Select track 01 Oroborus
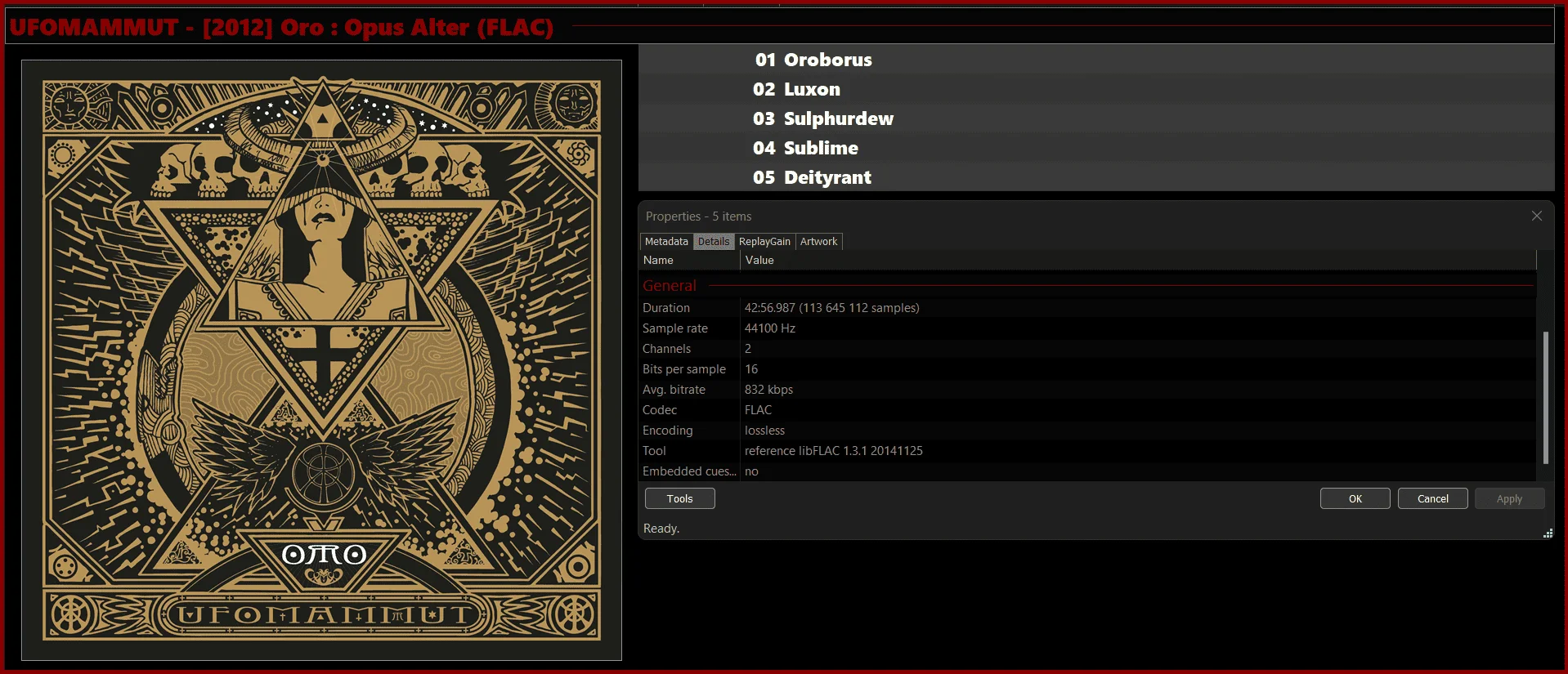Viewport: 1568px width, 674px height. 1096,60
